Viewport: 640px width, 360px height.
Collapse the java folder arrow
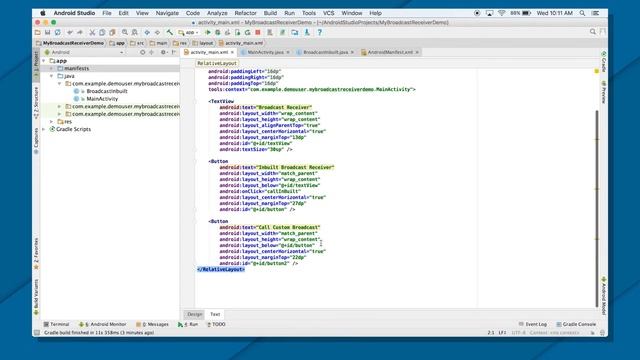coord(52,76)
